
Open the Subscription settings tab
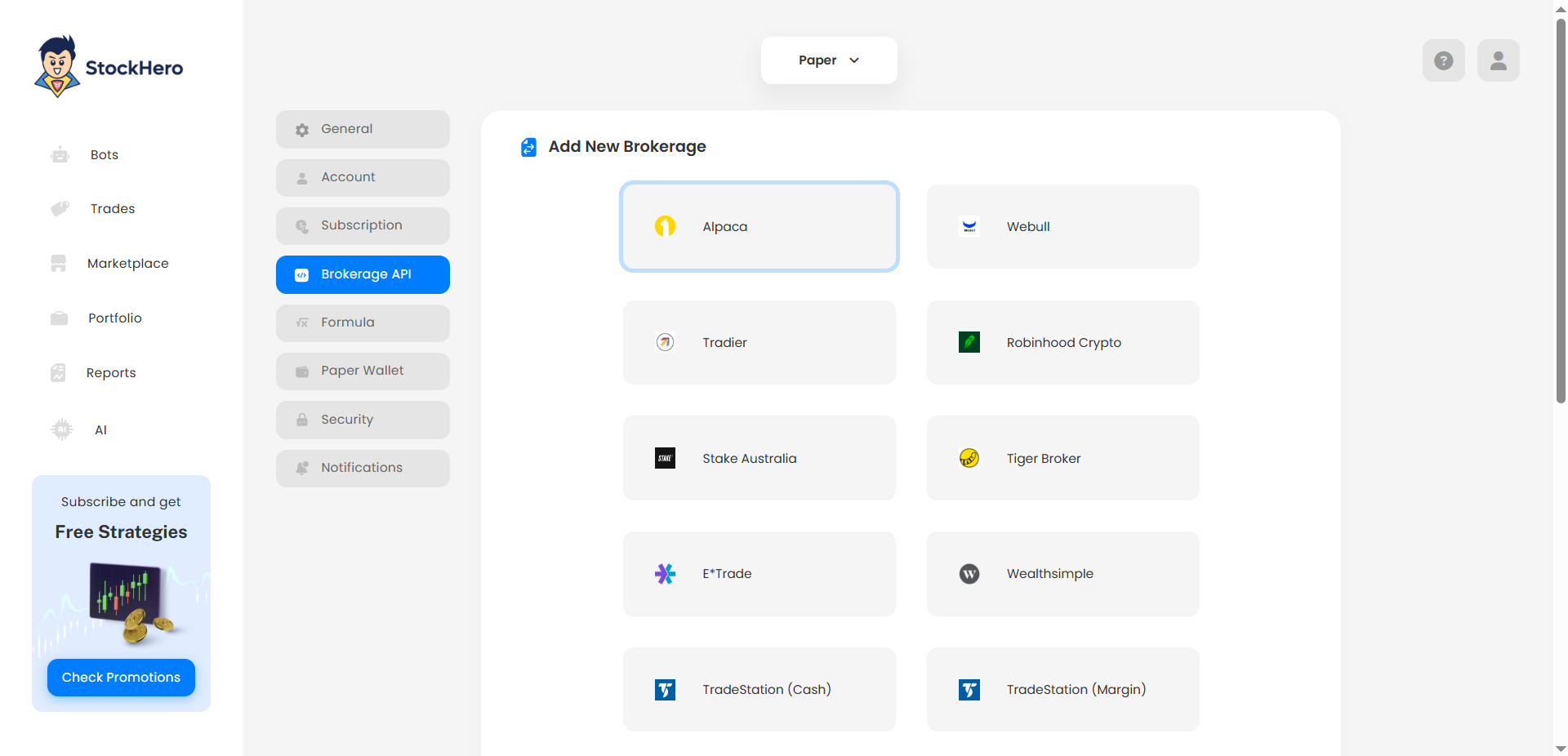(x=363, y=225)
